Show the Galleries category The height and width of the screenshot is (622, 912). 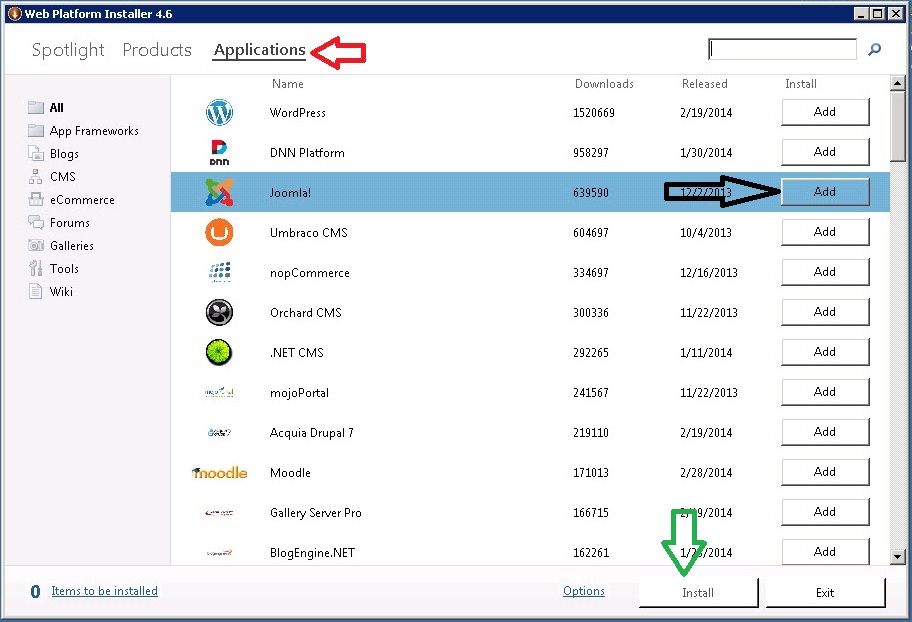point(72,246)
